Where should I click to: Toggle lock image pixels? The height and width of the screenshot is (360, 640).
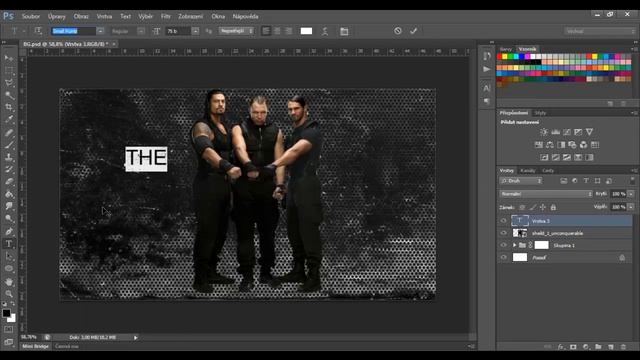[532, 207]
